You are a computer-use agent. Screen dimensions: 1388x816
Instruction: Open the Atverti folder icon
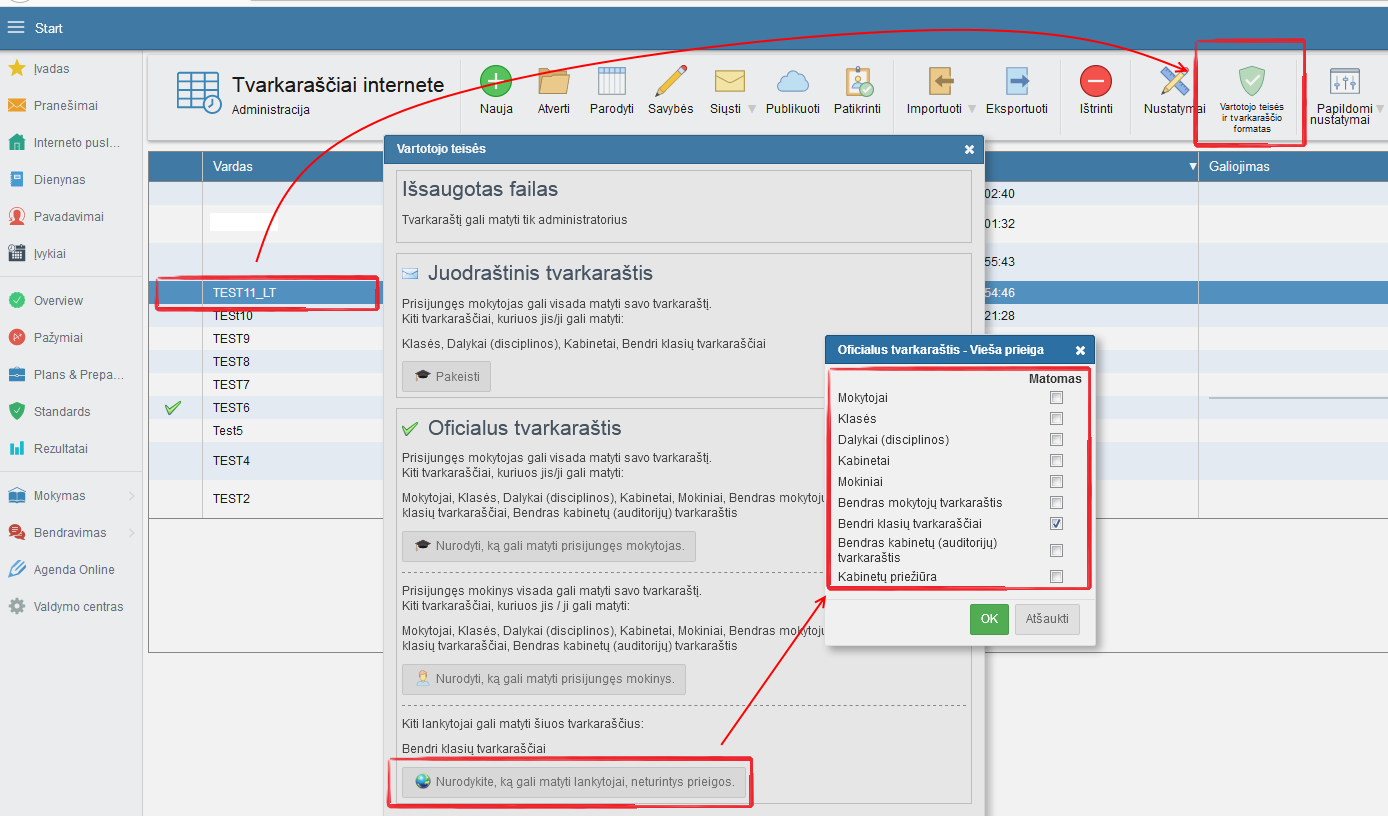(553, 82)
